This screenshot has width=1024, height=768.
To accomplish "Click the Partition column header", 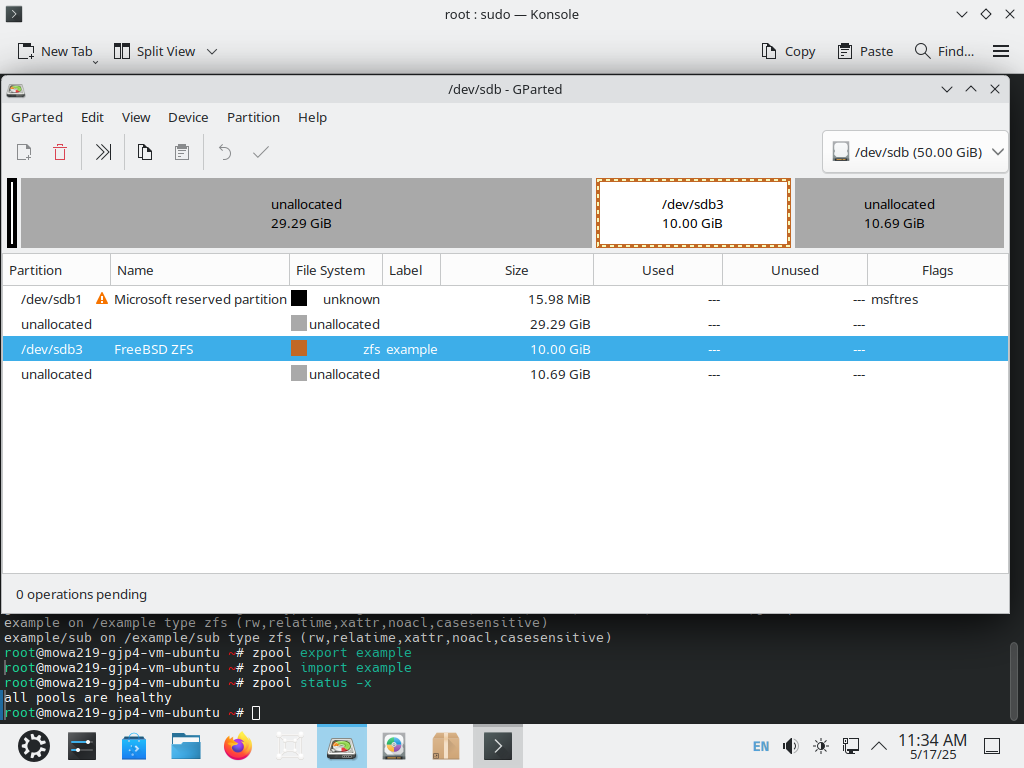I will click(56, 270).
